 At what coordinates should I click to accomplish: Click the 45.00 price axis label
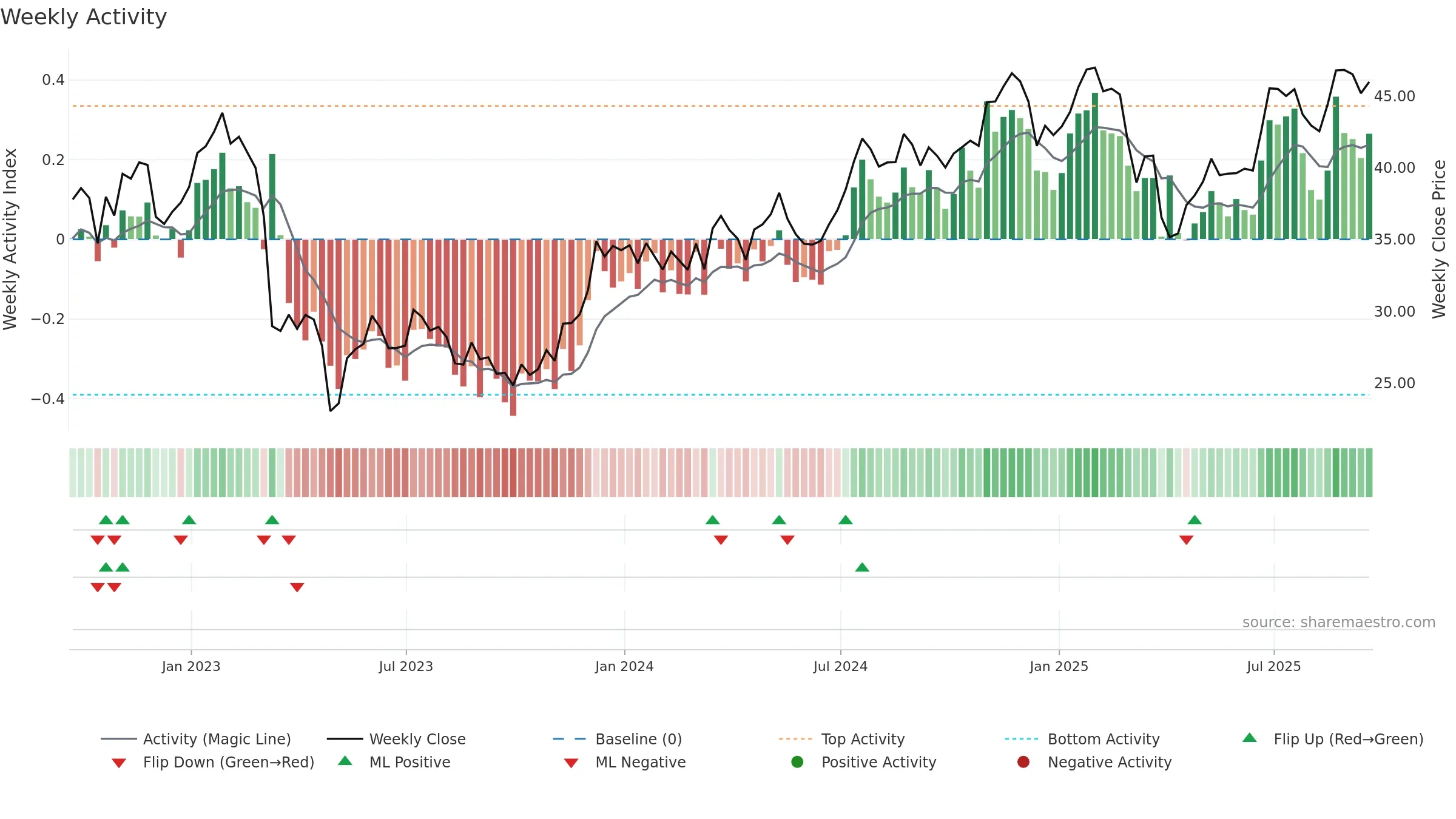[x=1394, y=96]
